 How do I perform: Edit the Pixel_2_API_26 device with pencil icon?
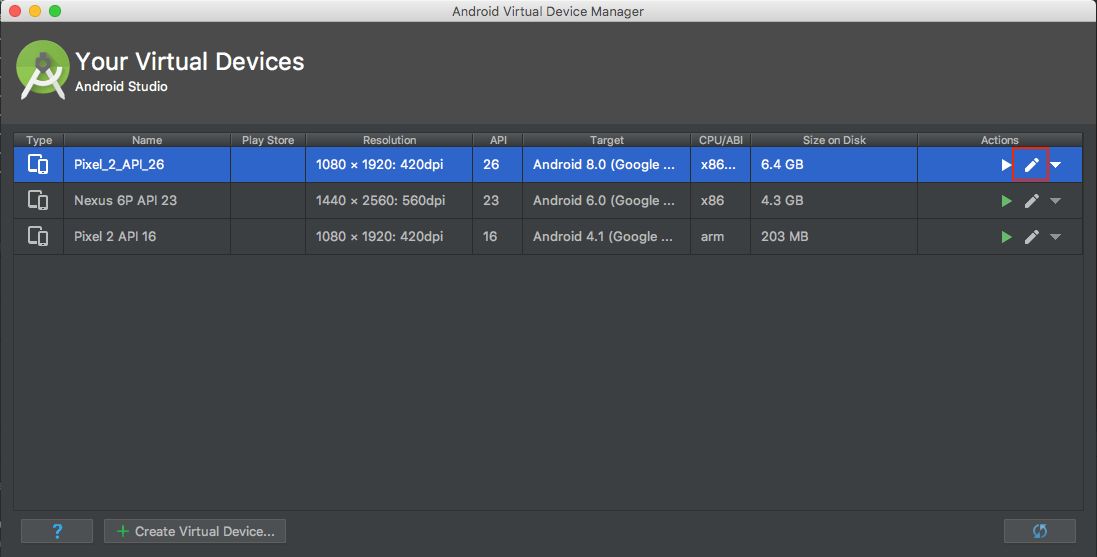click(1031, 165)
